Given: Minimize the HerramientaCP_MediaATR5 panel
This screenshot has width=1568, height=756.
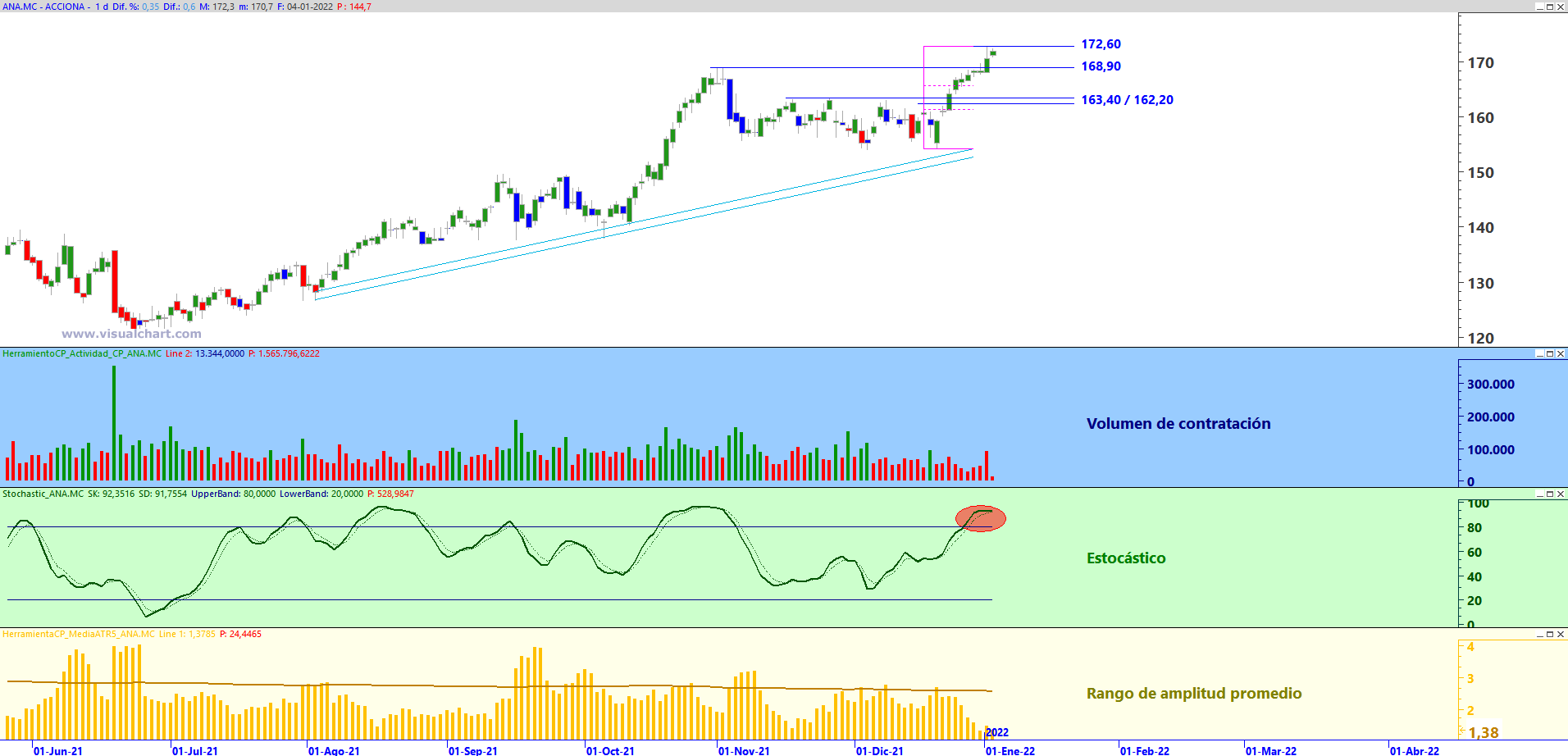Looking at the screenshot, I should [1539, 634].
